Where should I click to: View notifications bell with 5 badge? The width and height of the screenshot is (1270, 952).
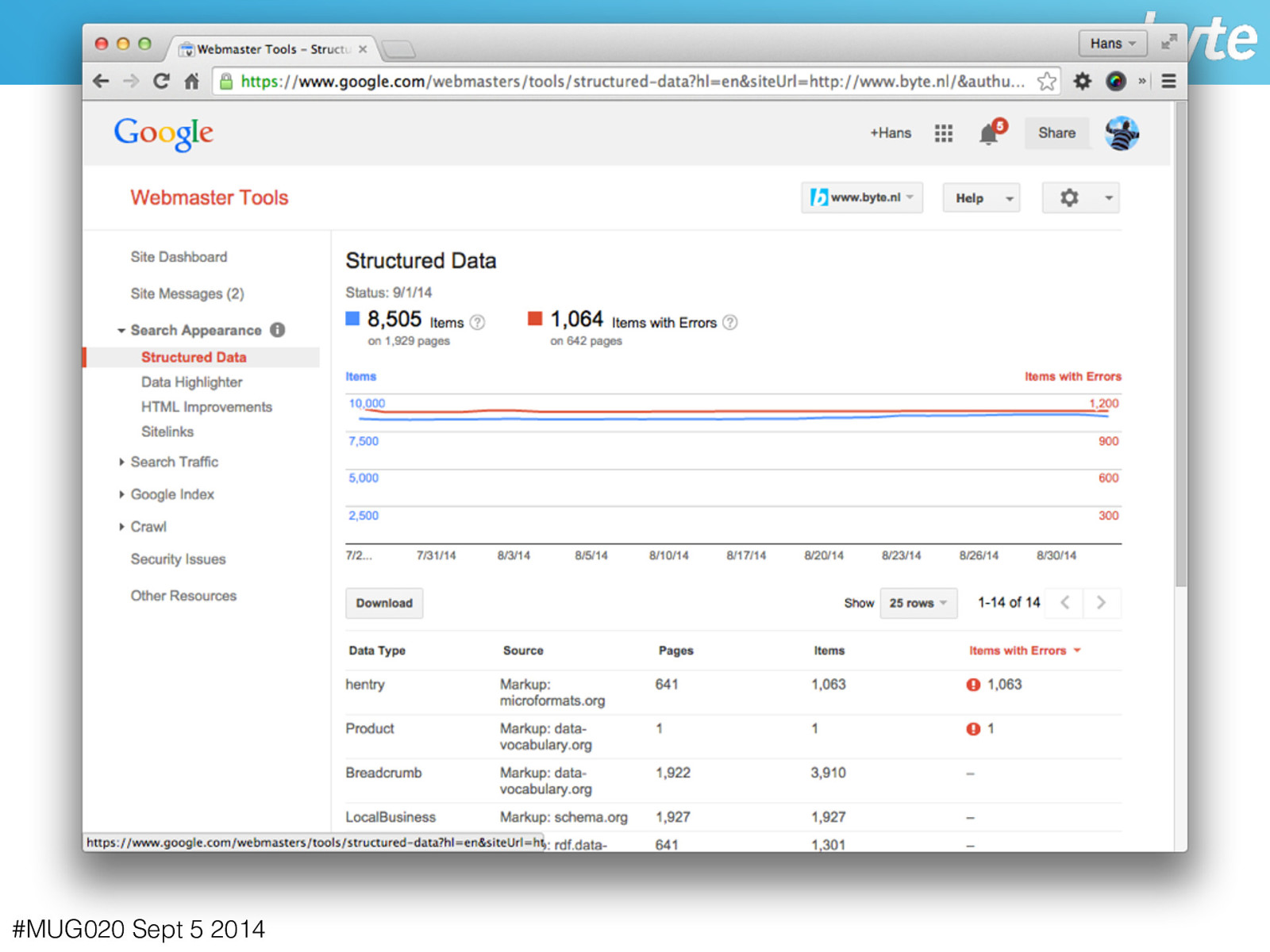(x=991, y=132)
